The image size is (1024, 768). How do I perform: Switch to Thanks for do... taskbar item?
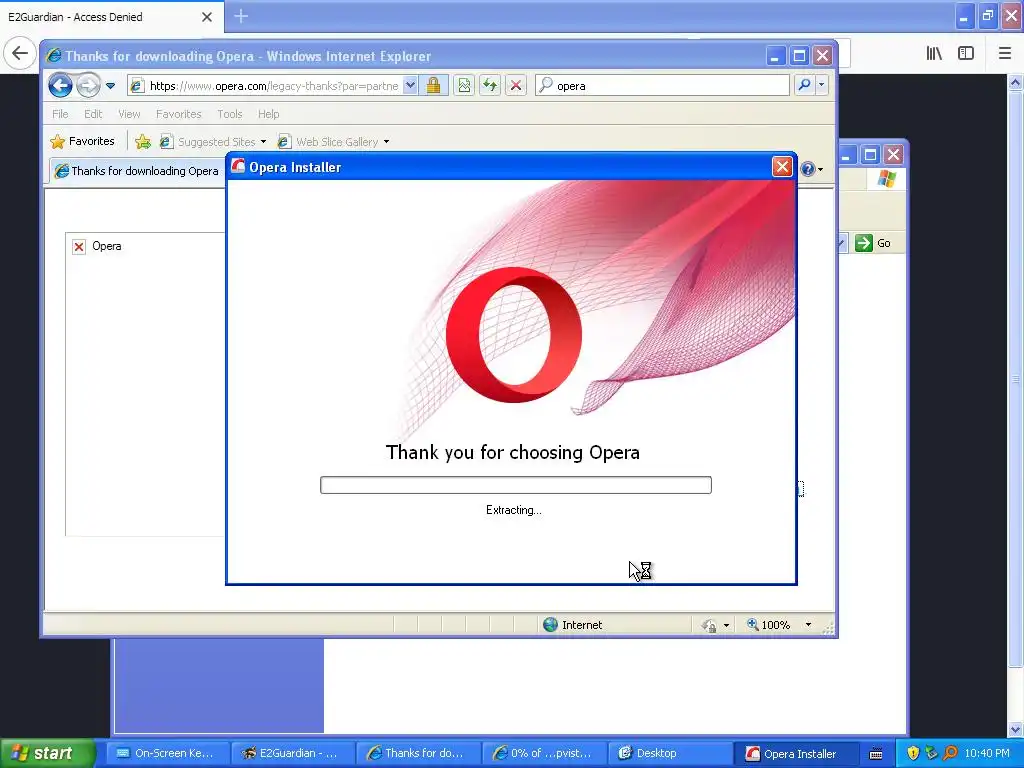418,753
